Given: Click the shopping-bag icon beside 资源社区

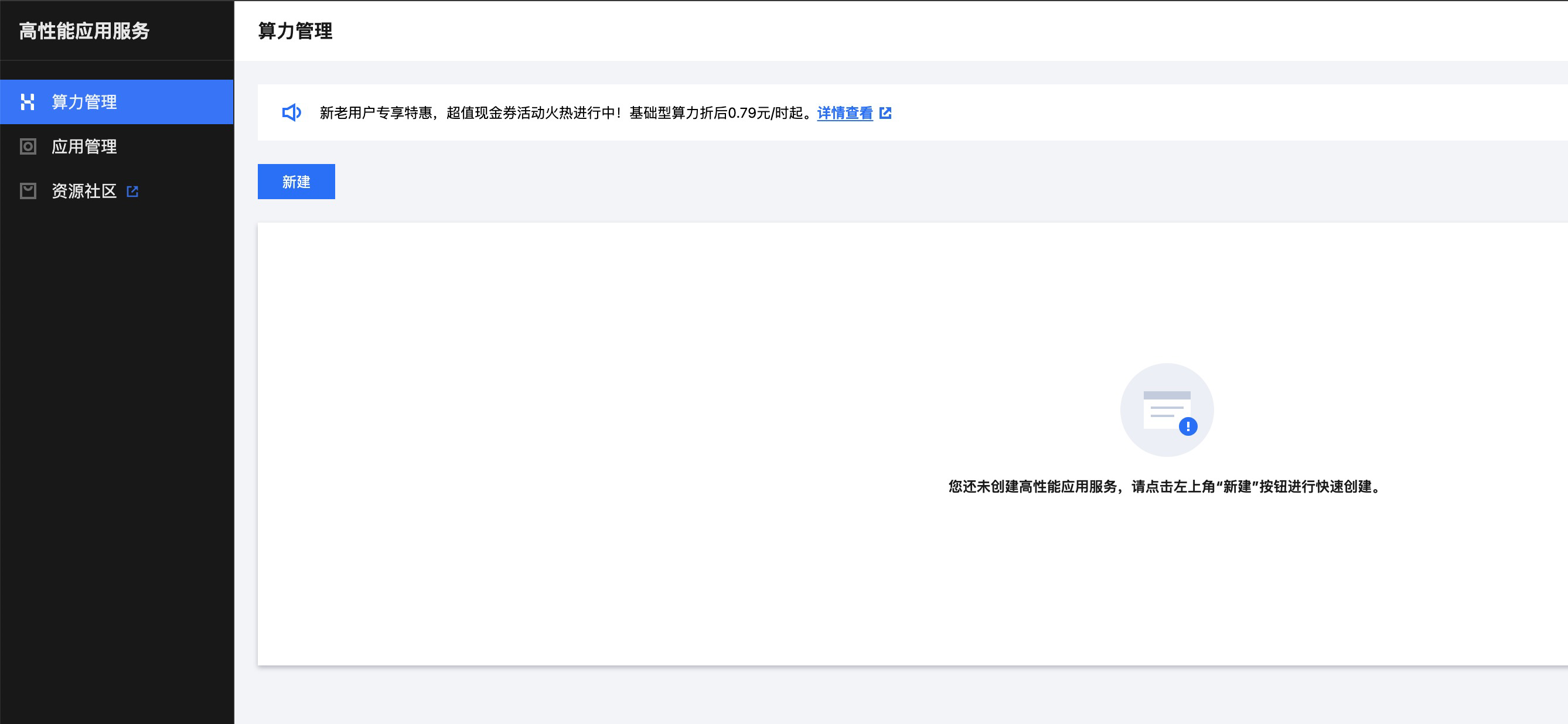Looking at the screenshot, I should point(28,191).
